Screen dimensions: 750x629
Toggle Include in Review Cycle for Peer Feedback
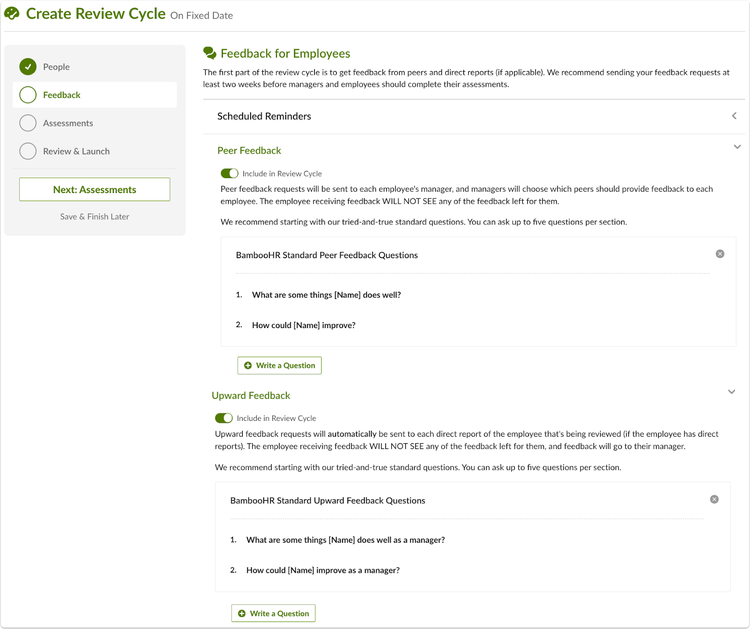(x=229, y=173)
